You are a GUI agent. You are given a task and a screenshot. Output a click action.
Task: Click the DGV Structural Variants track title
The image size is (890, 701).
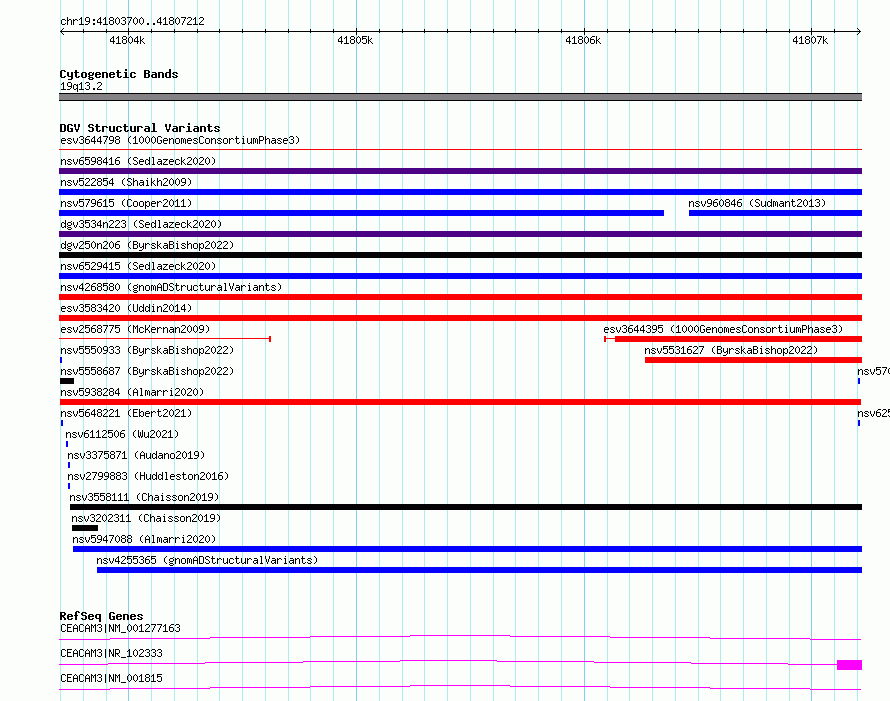click(x=140, y=128)
